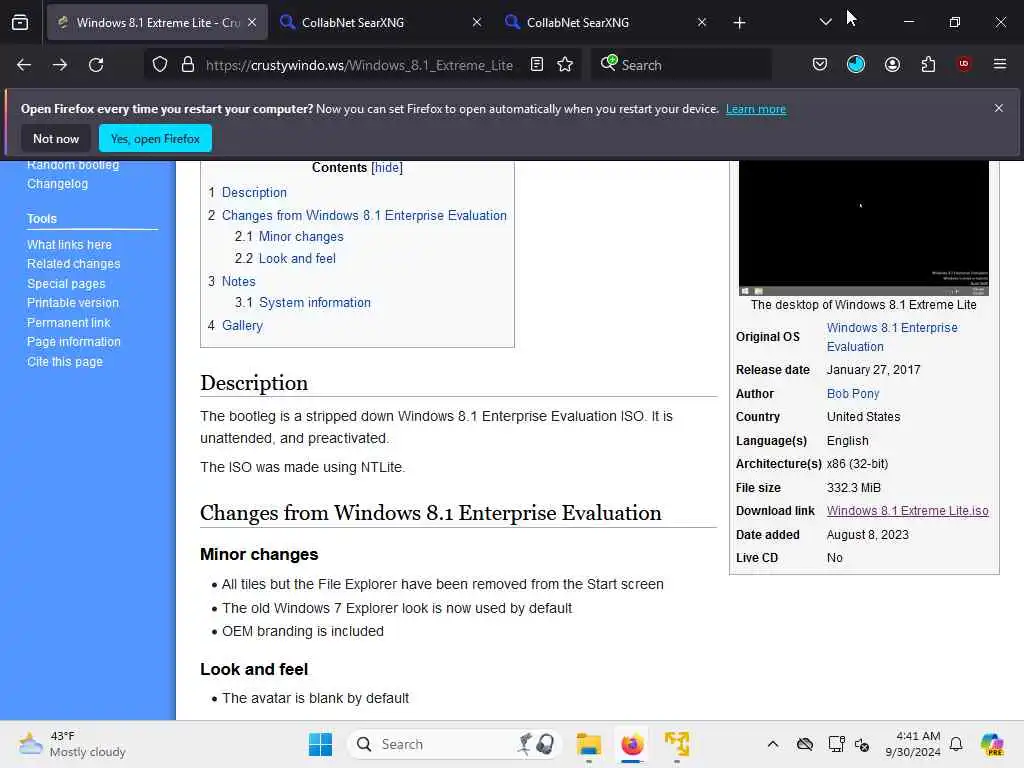1024x768 pixels.
Task: Switch to first CollabNet SearXNG tab
Action: (x=381, y=23)
